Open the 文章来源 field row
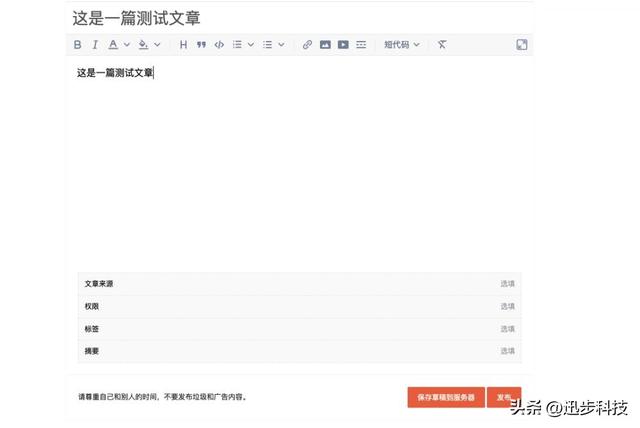 click(300, 284)
